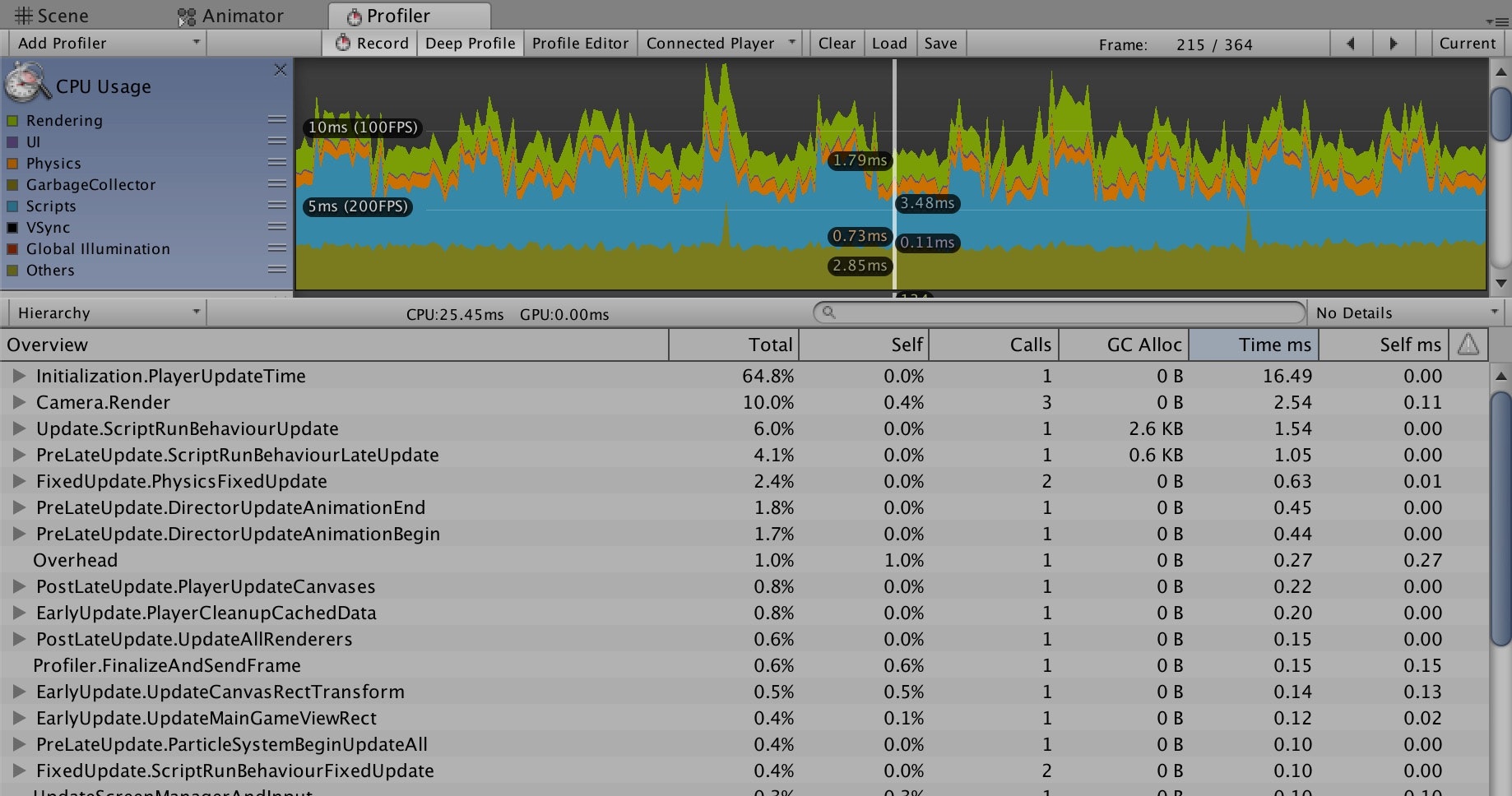Sort by the Self ms column header
This screenshot has width=1512, height=796.
pyautogui.click(x=1384, y=345)
